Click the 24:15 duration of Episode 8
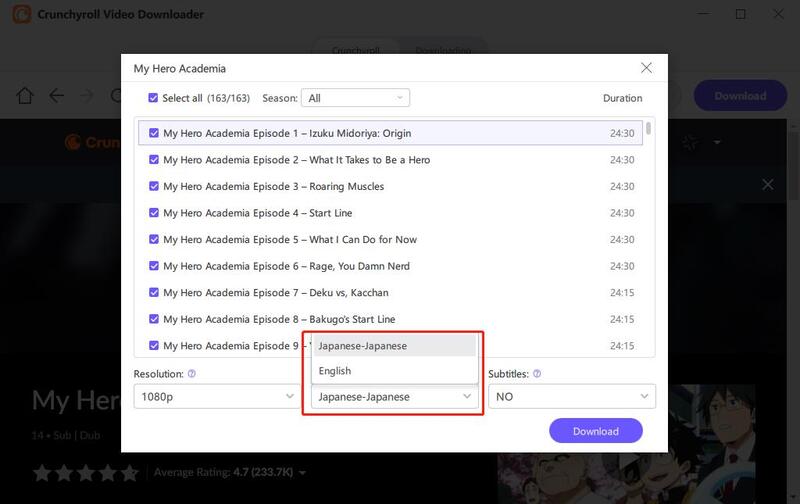Screen dimensions: 800x504 click(x=622, y=319)
